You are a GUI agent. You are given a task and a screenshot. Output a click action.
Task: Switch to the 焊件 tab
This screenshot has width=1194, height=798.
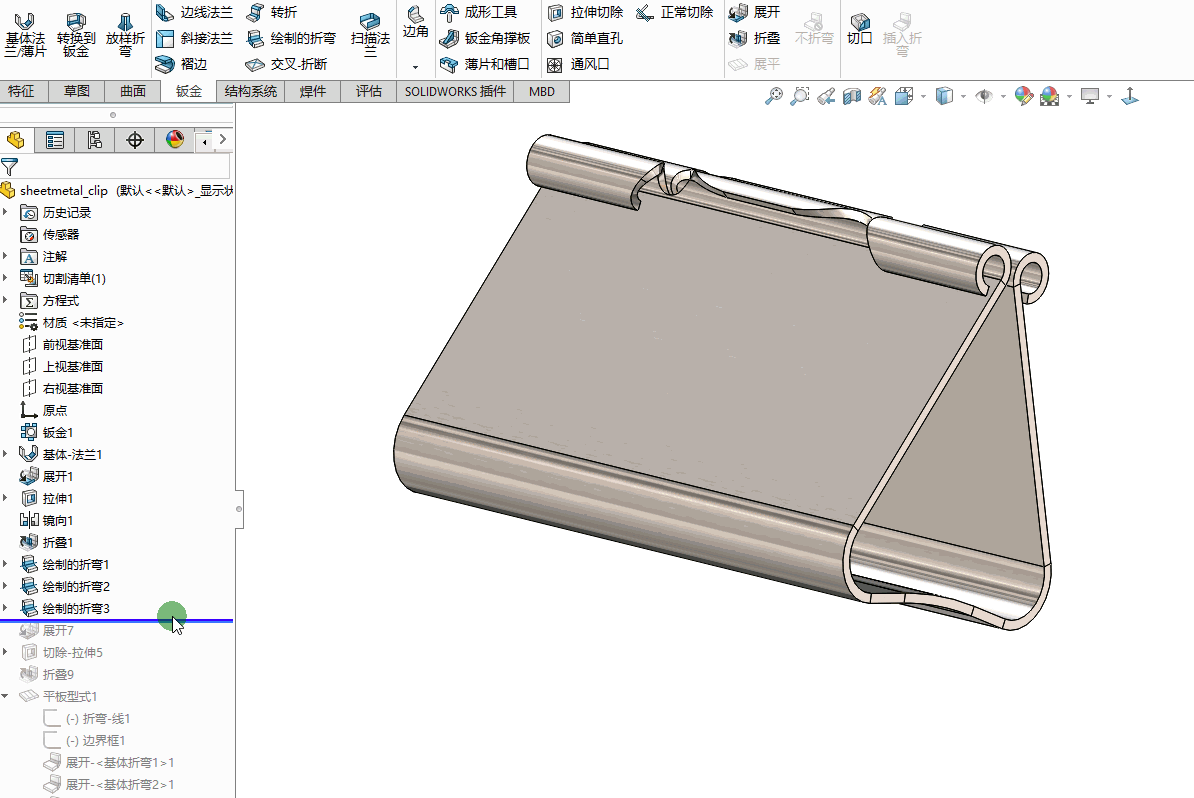pyautogui.click(x=313, y=91)
